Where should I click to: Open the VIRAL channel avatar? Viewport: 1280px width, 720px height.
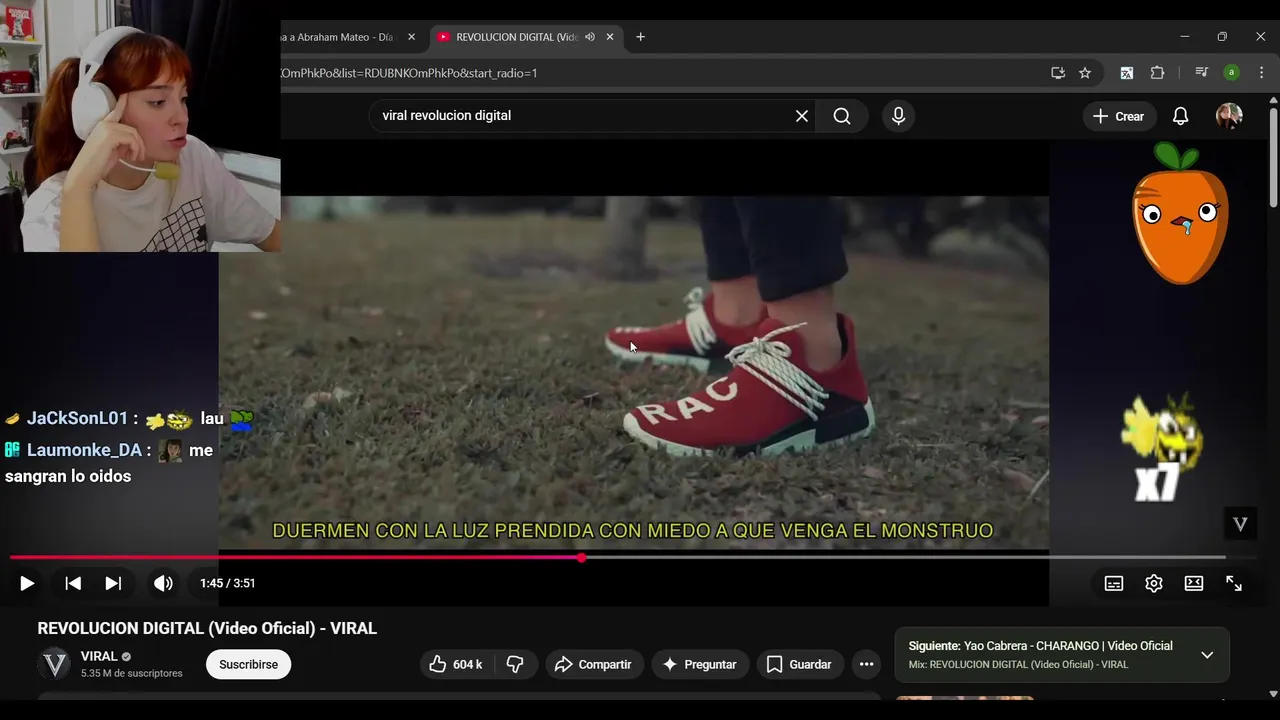[55, 663]
